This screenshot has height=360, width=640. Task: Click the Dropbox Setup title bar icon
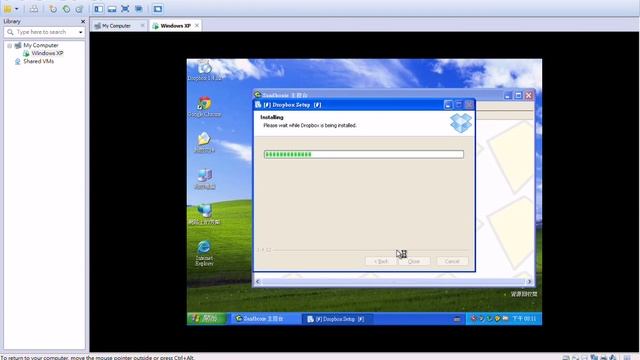[258, 105]
